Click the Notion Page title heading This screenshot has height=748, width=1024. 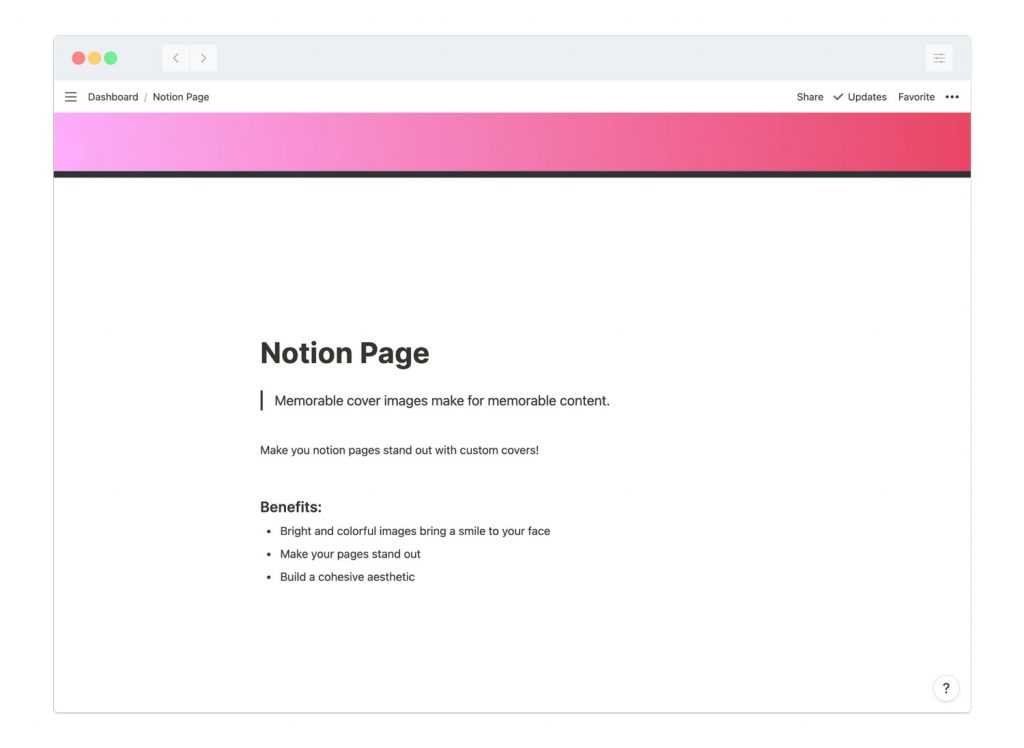point(345,353)
